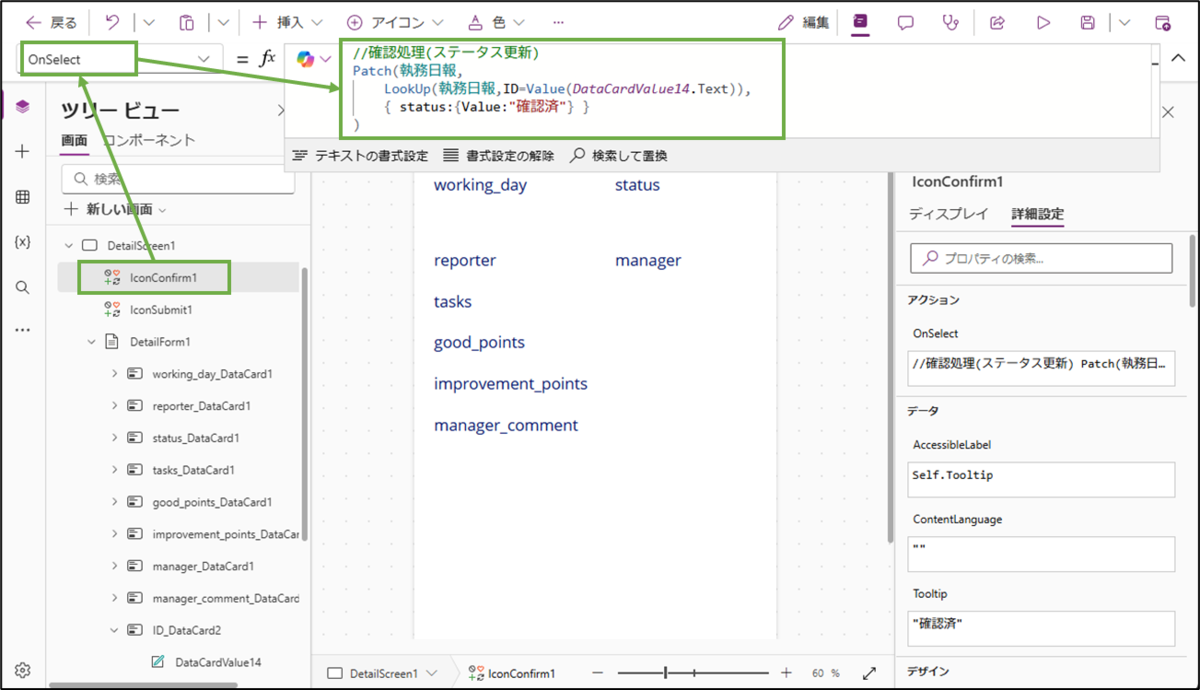Click the zoom slider track
The width and height of the screenshot is (1200, 690).
pos(692,673)
